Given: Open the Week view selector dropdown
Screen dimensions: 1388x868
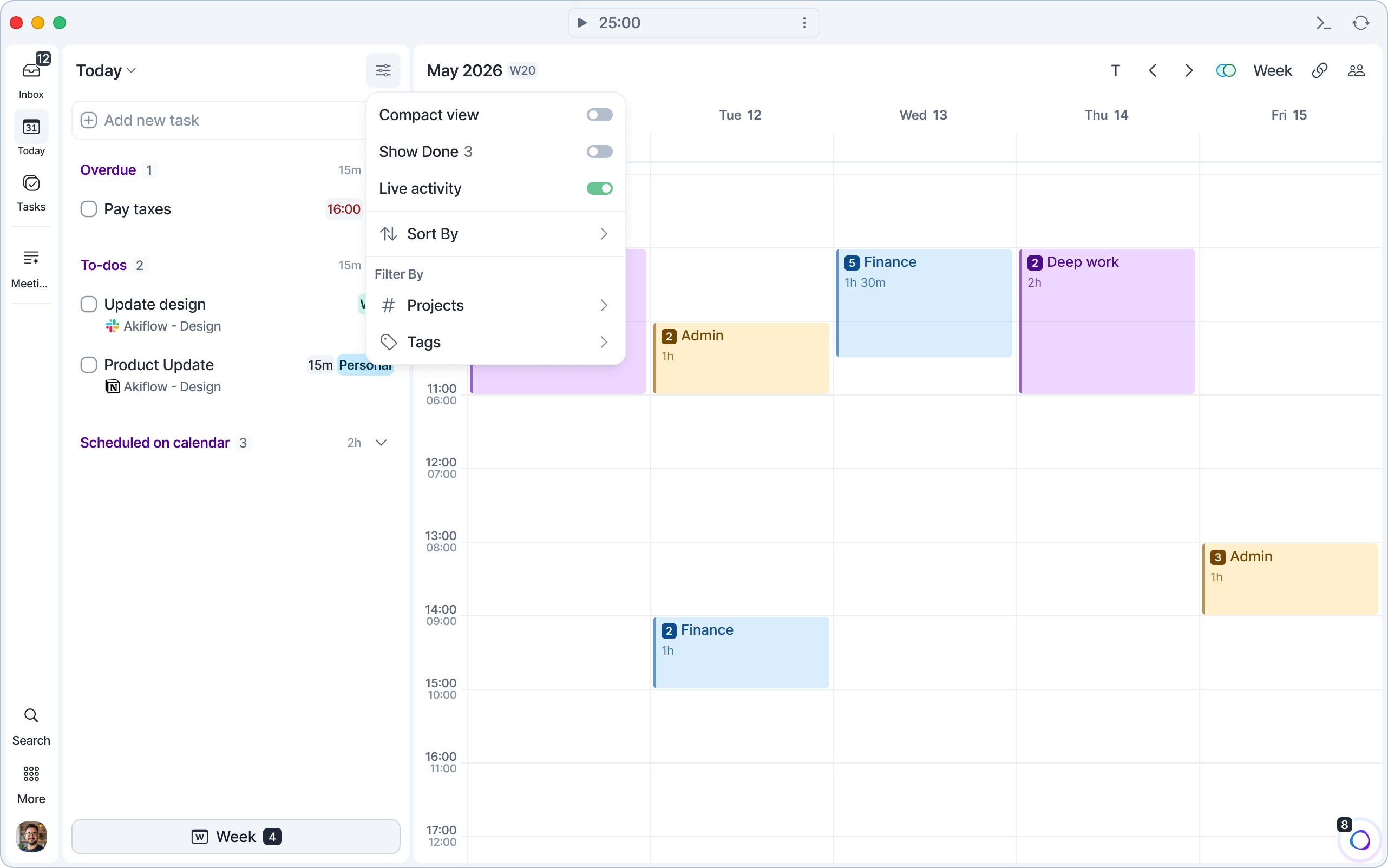Looking at the screenshot, I should pyautogui.click(x=1272, y=70).
